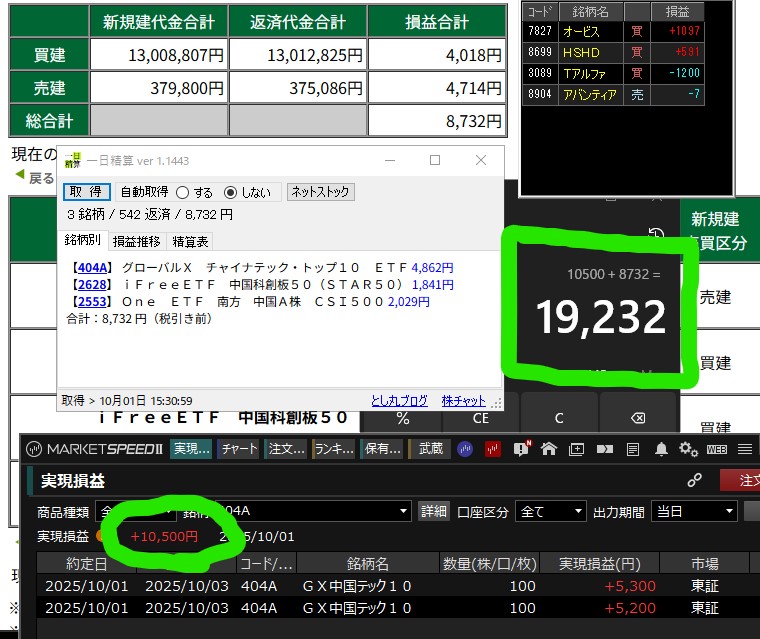The image size is (760, 639).
Task: Click the 404A stock code link
Action: (x=91, y=268)
